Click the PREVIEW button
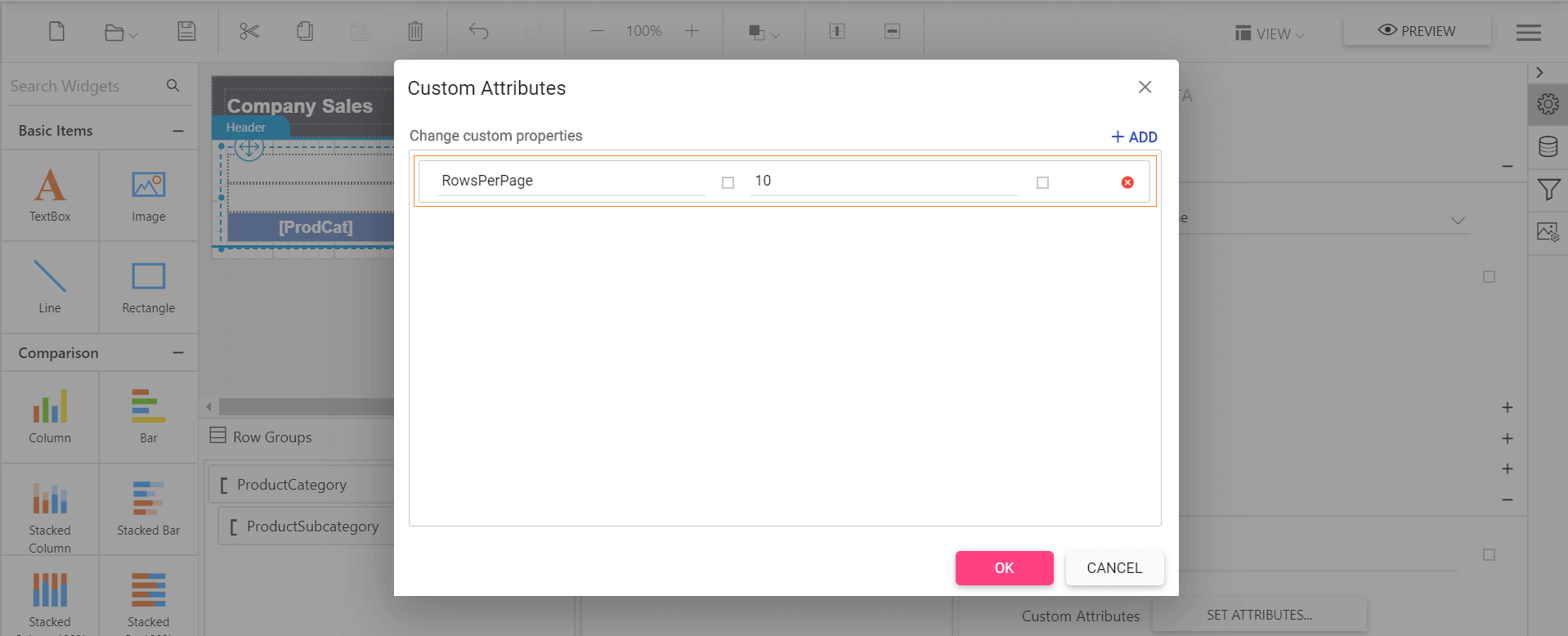Image resolution: width=1568 pixels, height=636 pixels. pyautogui.click(x=1418, y=31)
